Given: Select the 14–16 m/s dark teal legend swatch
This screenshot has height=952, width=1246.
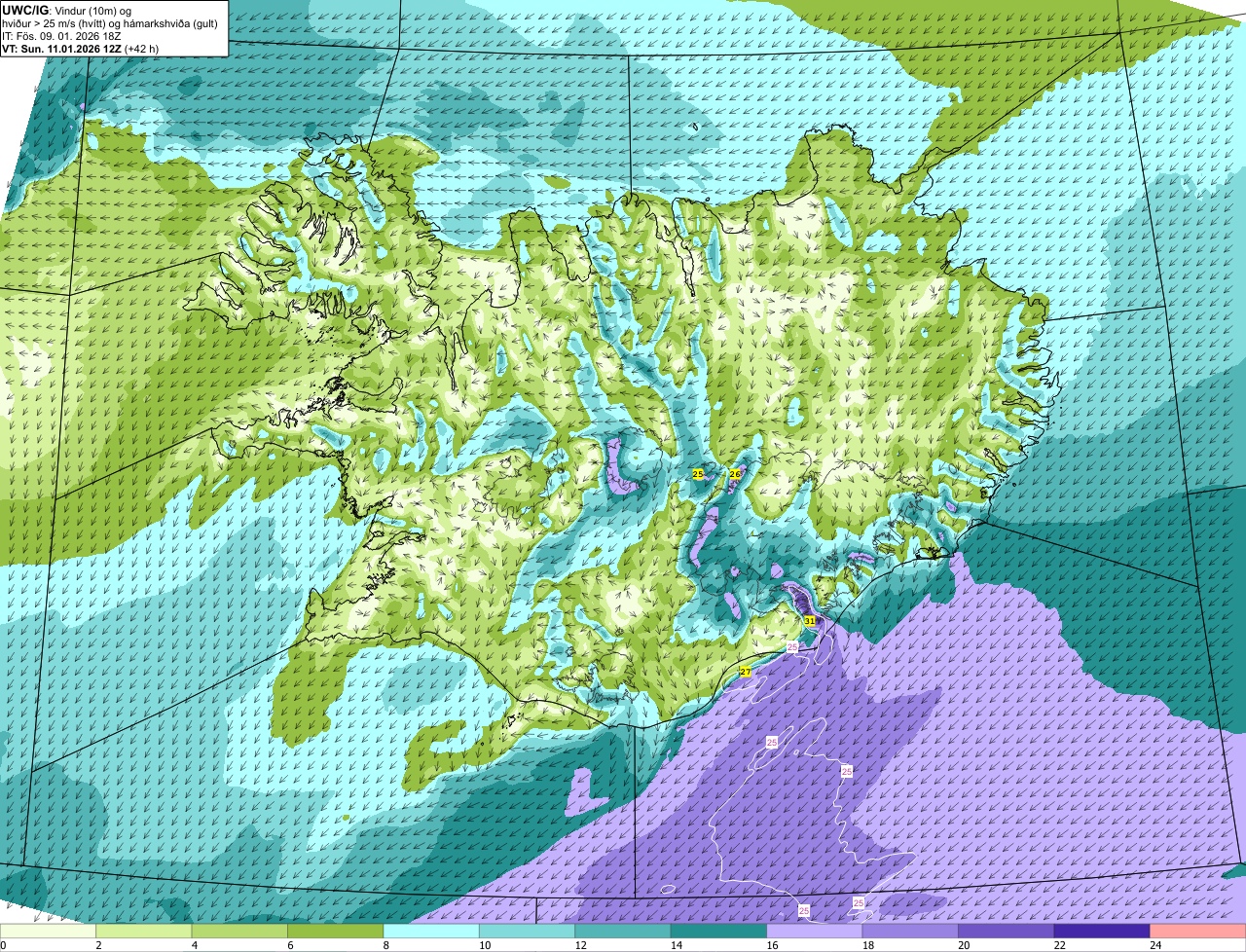Looking at the screenshot, I should [719, 931].
